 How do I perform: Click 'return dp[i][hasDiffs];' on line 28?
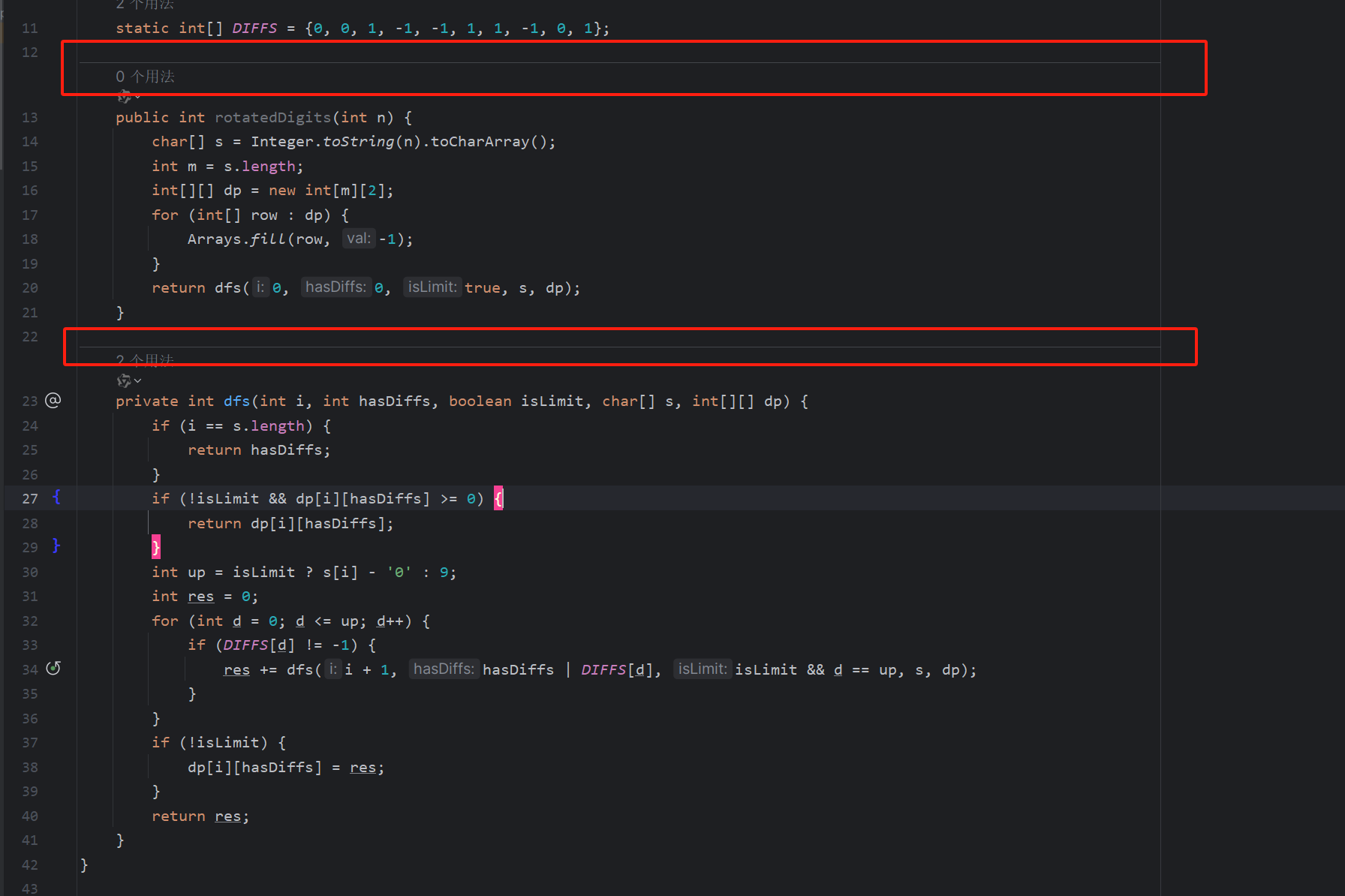[x=290, y=524]
